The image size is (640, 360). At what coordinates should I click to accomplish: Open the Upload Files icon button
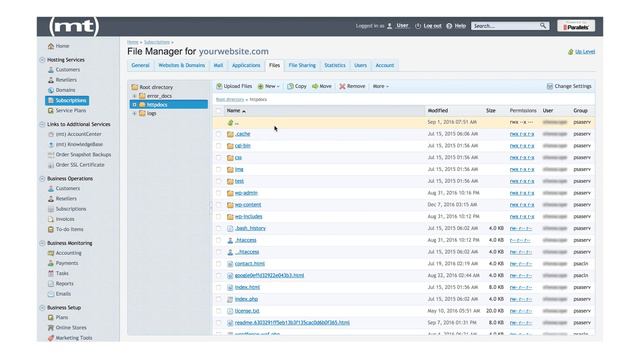219,86
